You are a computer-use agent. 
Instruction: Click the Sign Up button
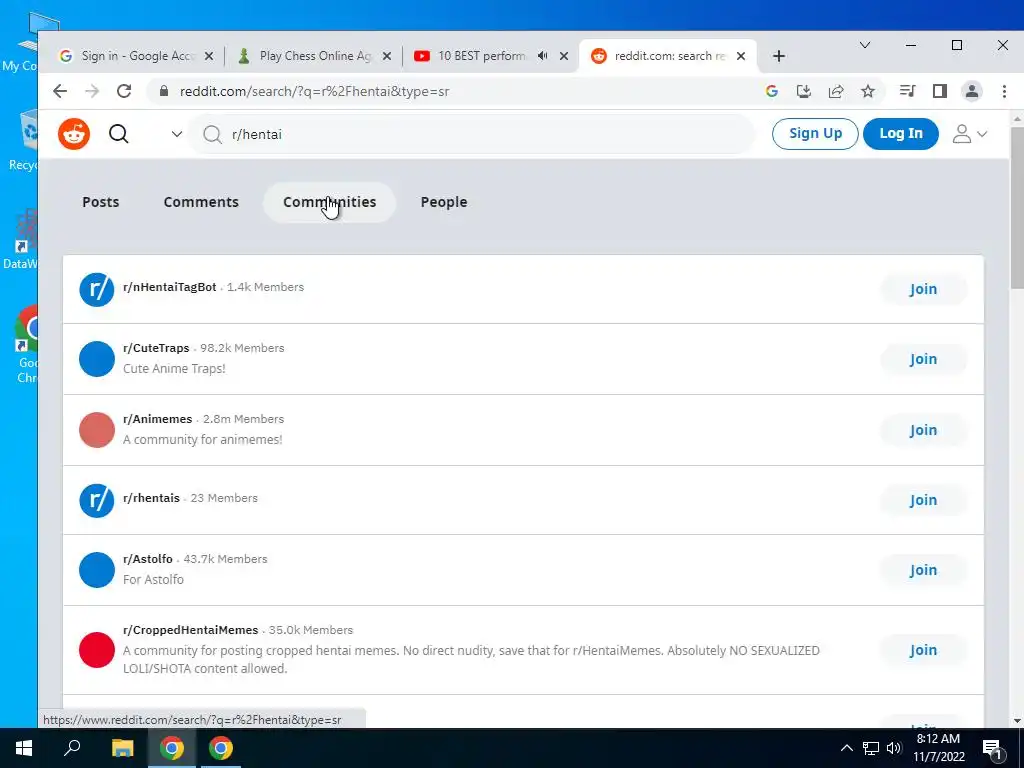[x=815, y=133]
